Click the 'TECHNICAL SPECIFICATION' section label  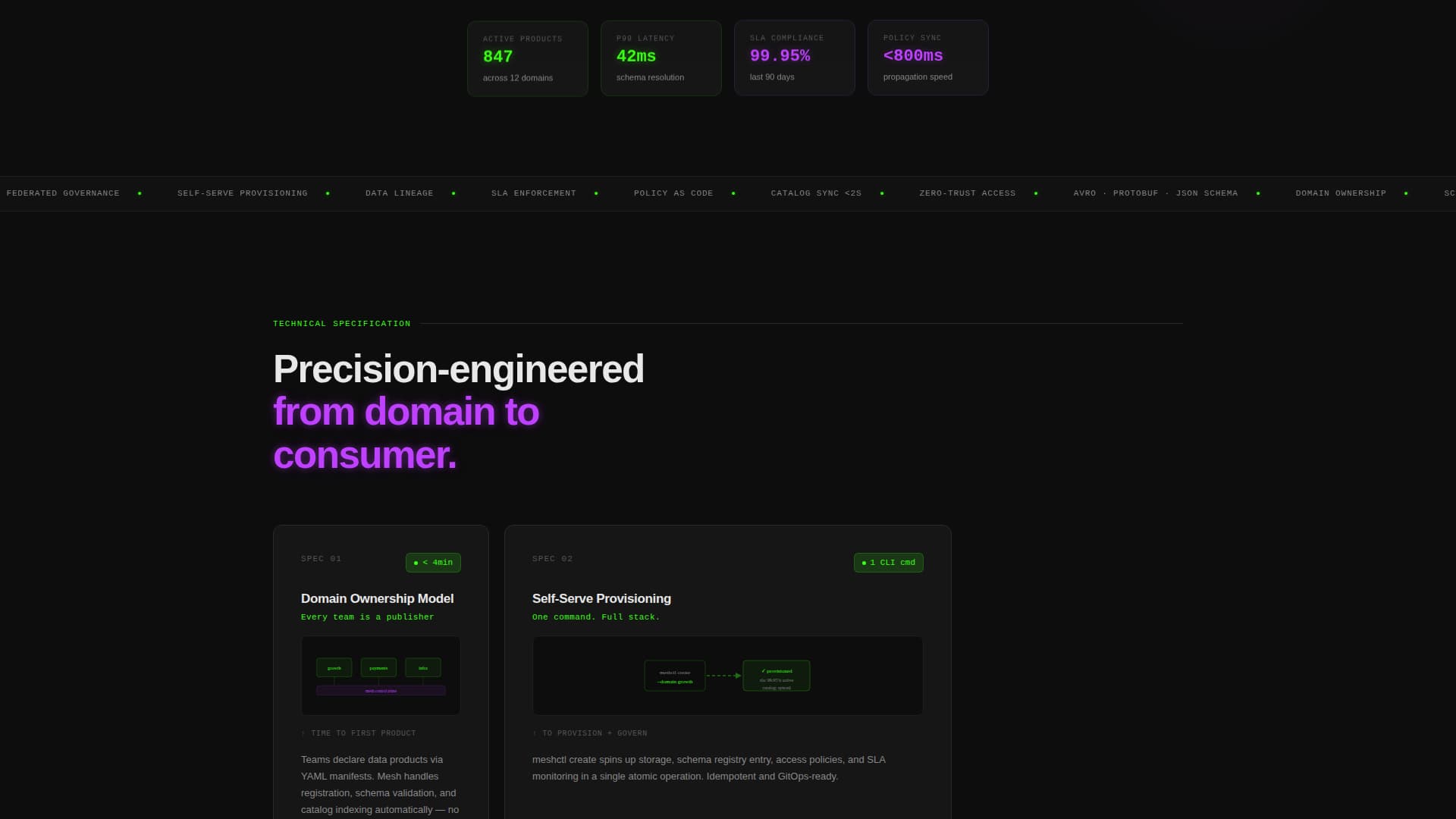pos(342,324)
